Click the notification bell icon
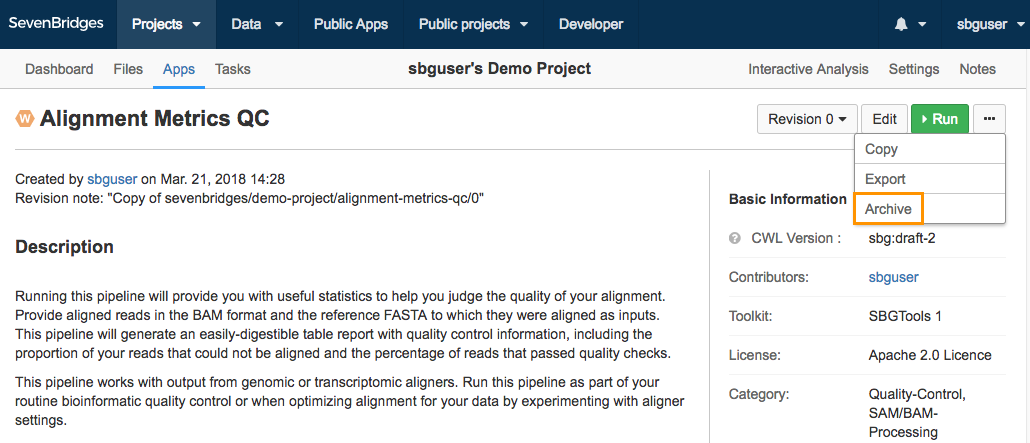 (901, 24)
